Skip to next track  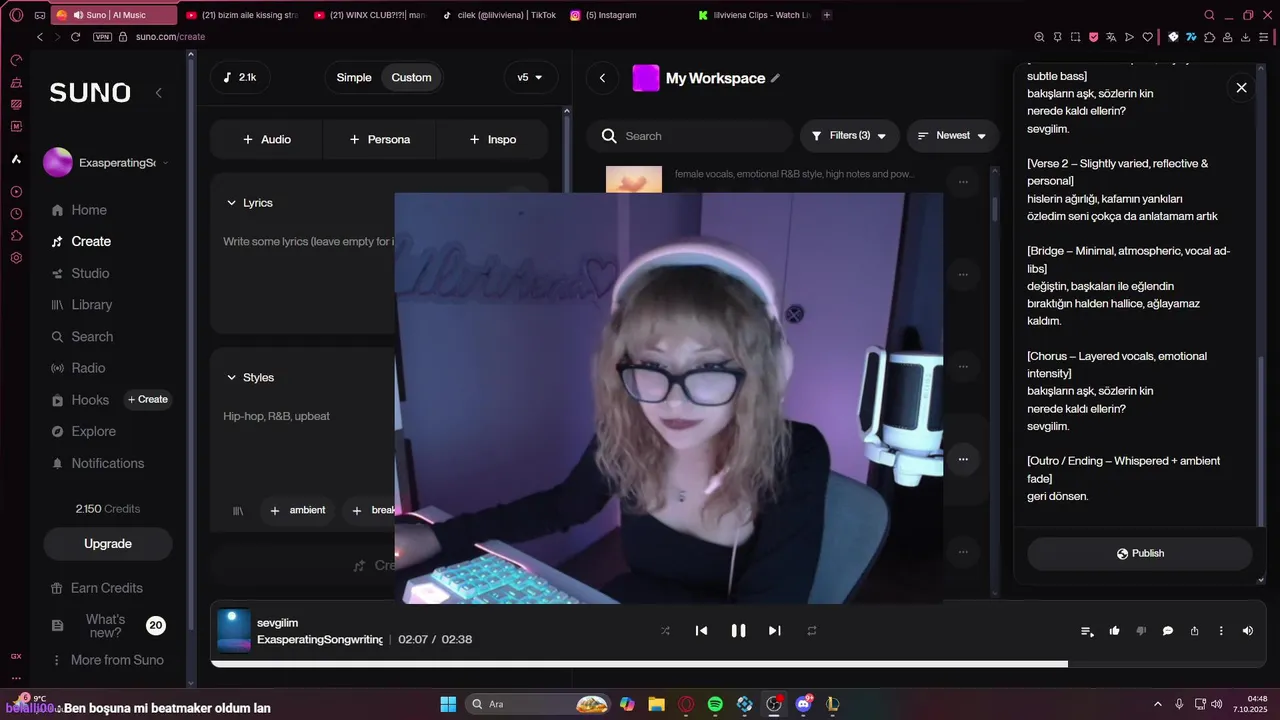pyautogui.click(x=774, y=631)
